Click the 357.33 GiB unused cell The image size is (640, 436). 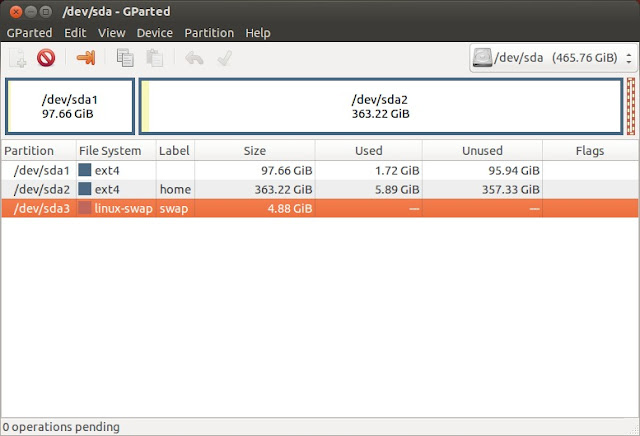click(x=482, y=189)
